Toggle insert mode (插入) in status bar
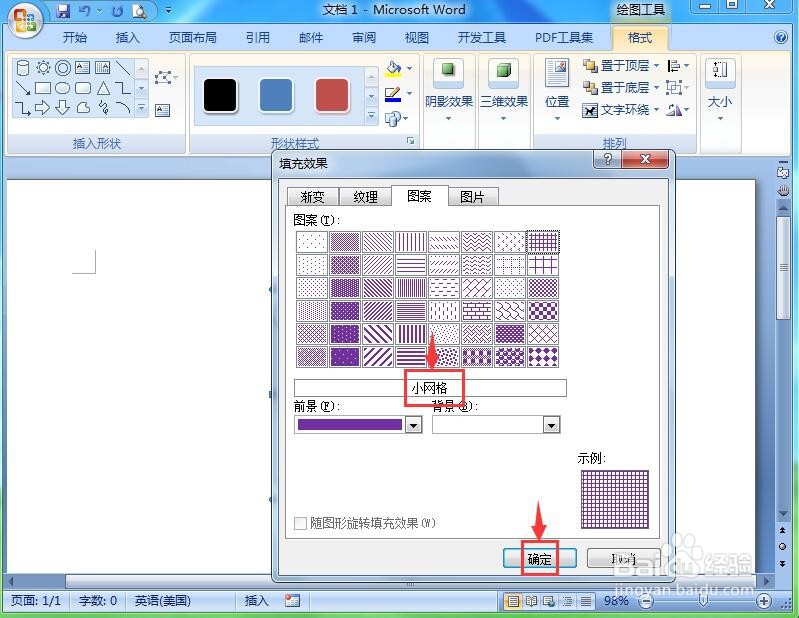Image resolution: width=799 pixels, height=618 pixels. coord(256,601)
